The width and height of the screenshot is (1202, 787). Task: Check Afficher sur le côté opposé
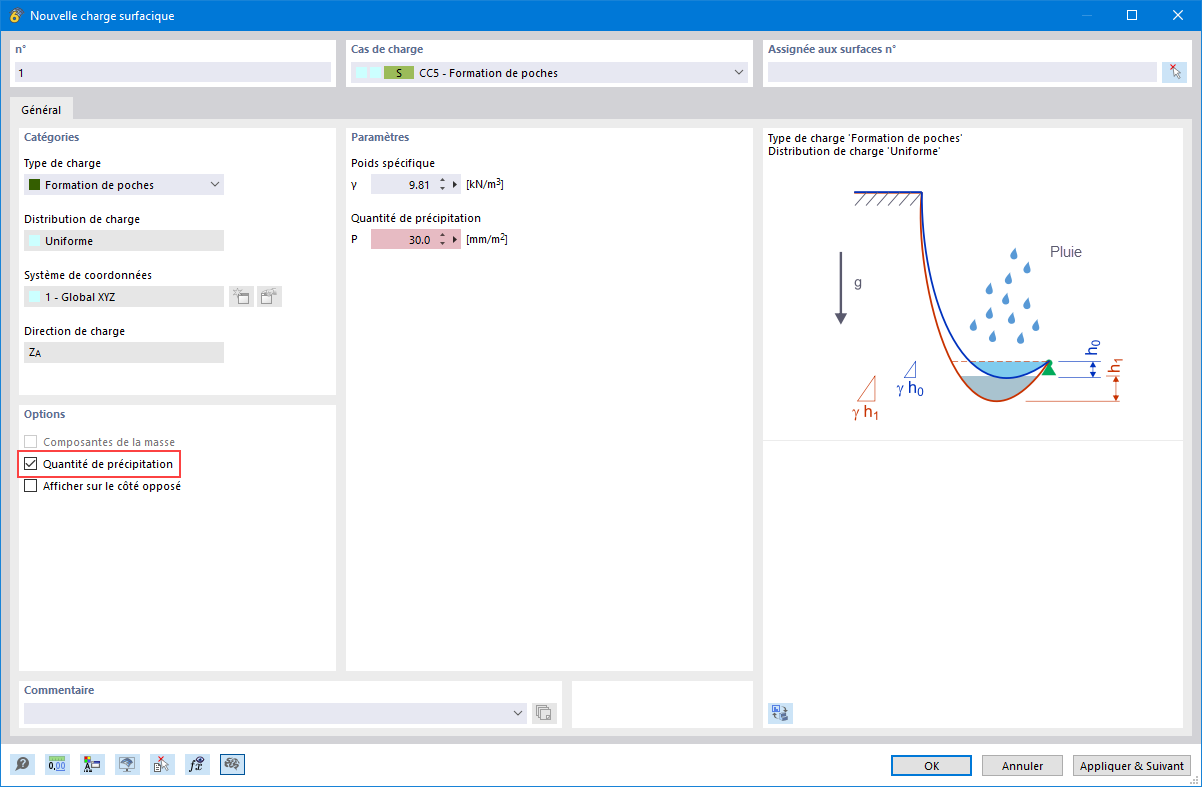(30, 485)
